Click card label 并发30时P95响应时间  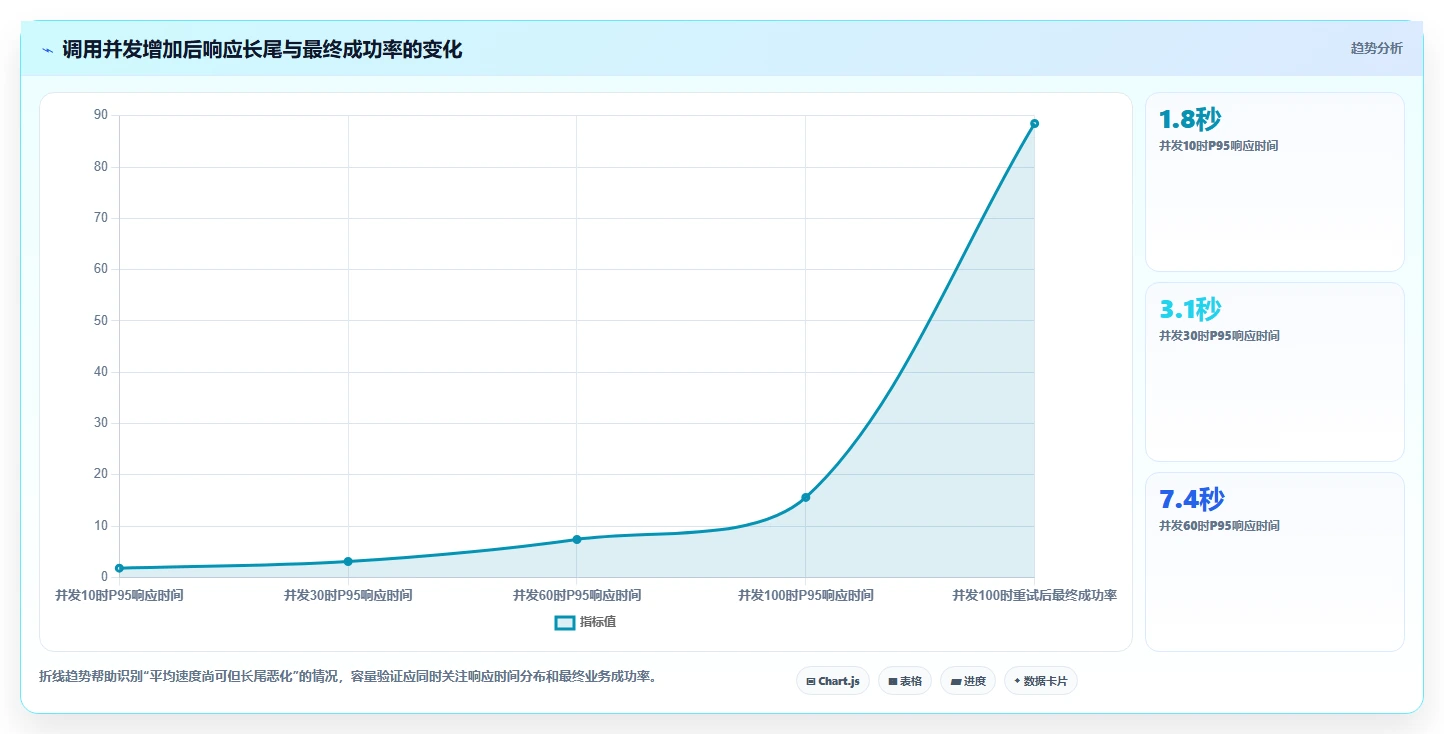pos(1219,336)
